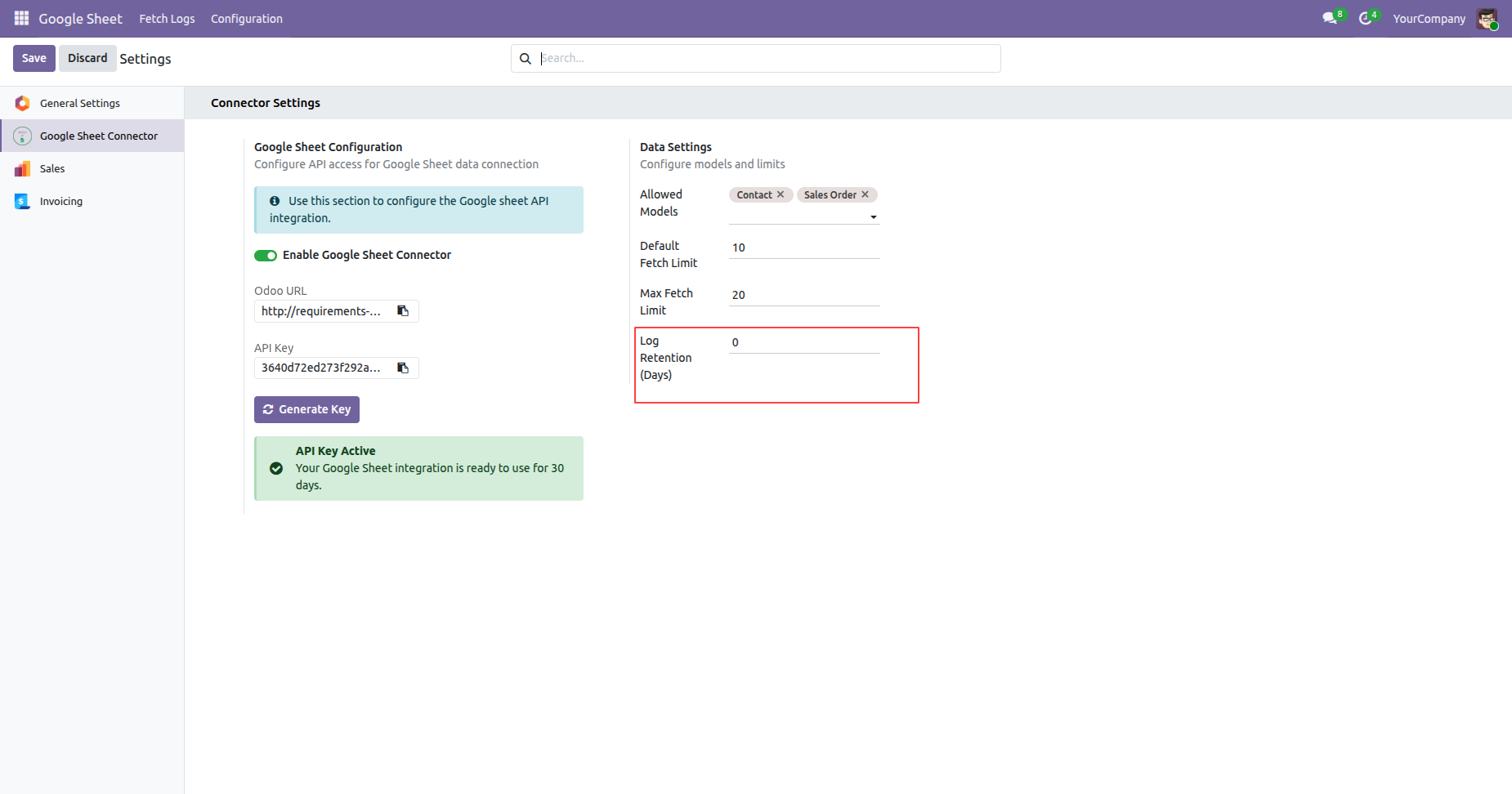Open the chat messages notification icon
The image size is (1512, 794).
click(1330, 18)
